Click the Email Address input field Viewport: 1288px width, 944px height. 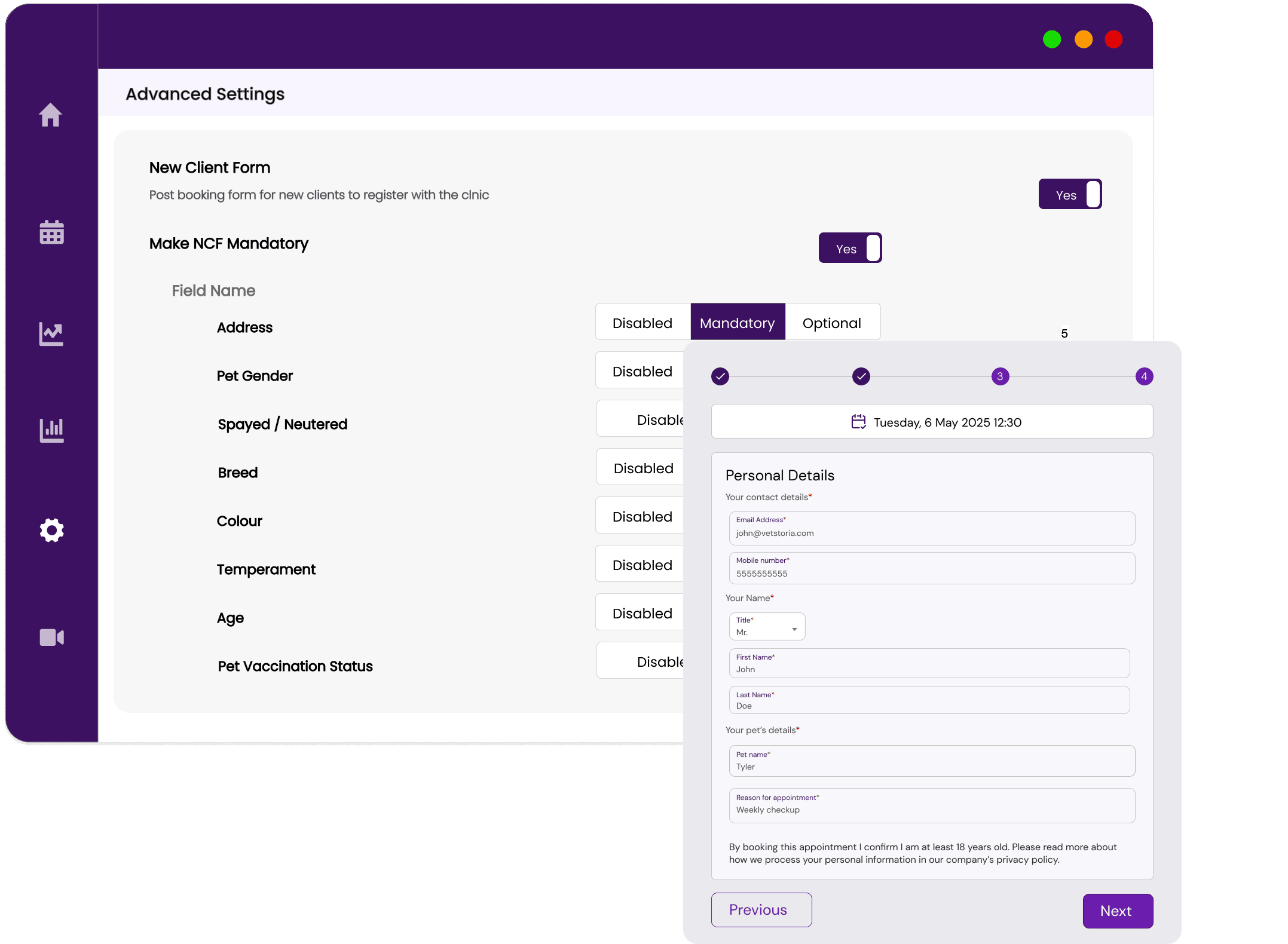coord(931,529)
